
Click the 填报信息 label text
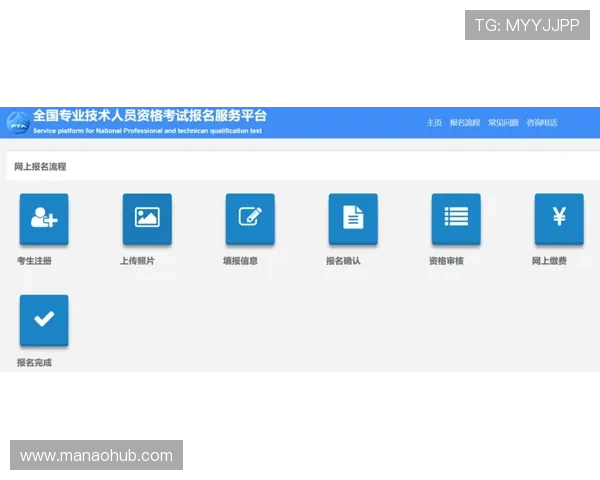pyautogui.click(x=240, y=261)
